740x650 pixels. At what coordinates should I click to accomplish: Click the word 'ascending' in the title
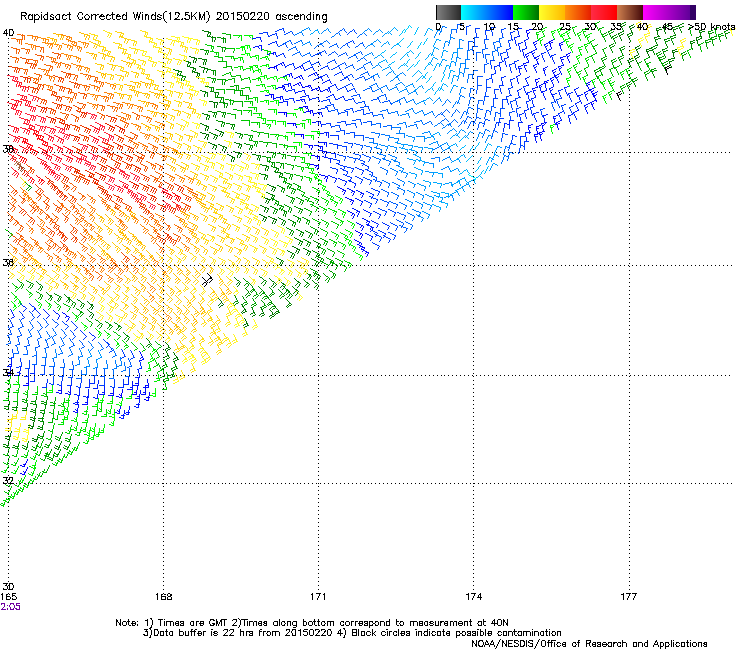(x=302, y=17)
